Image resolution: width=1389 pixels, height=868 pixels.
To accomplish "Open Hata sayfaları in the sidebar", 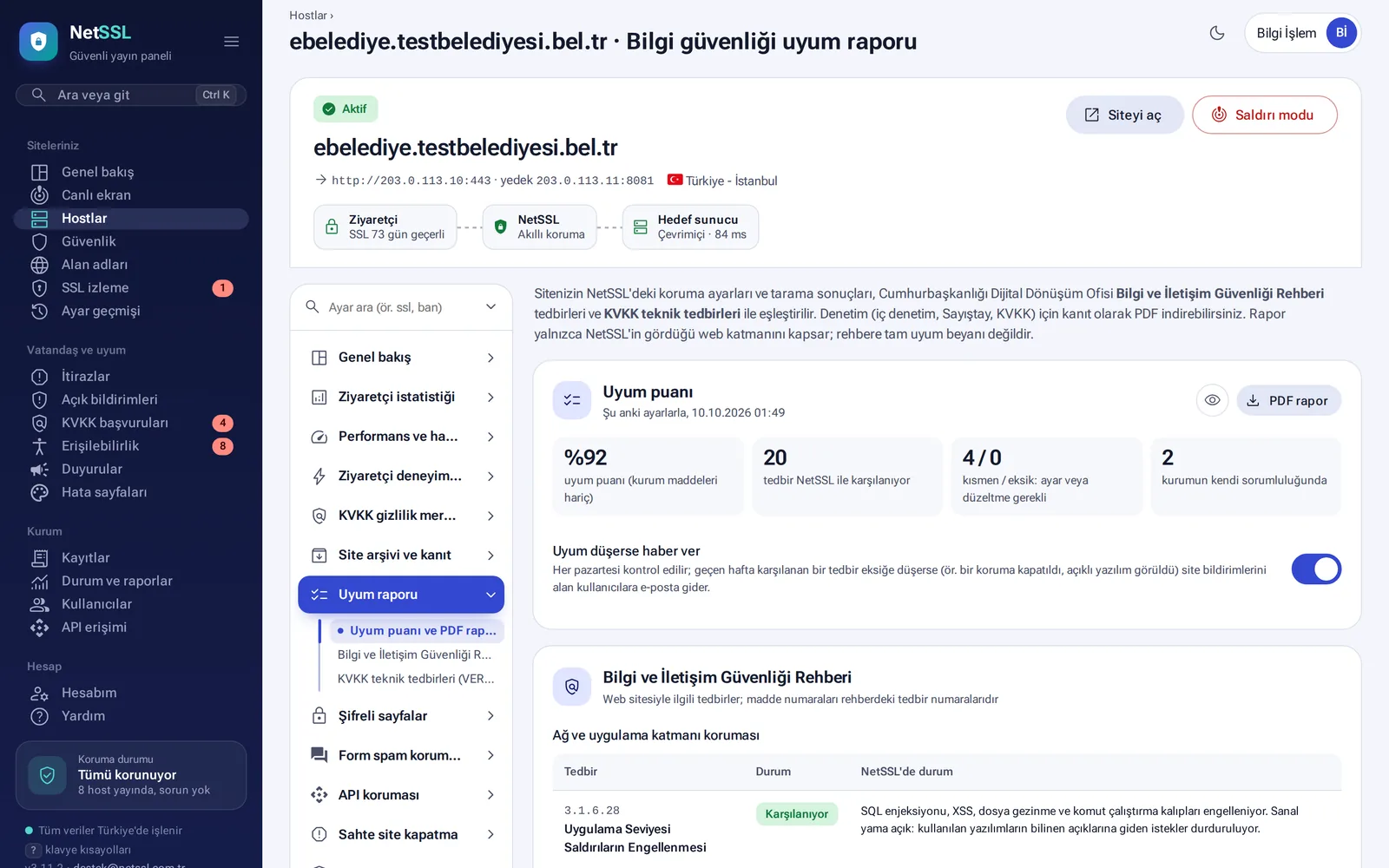I will [131, 492].
